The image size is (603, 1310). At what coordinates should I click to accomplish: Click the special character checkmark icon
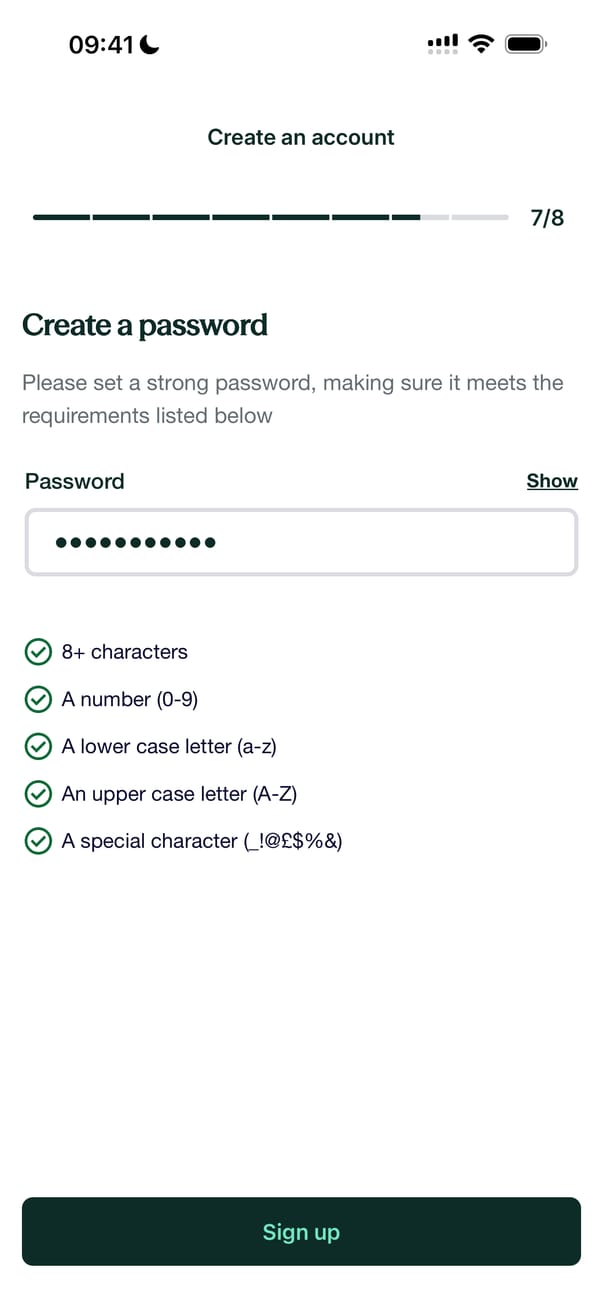38,842
